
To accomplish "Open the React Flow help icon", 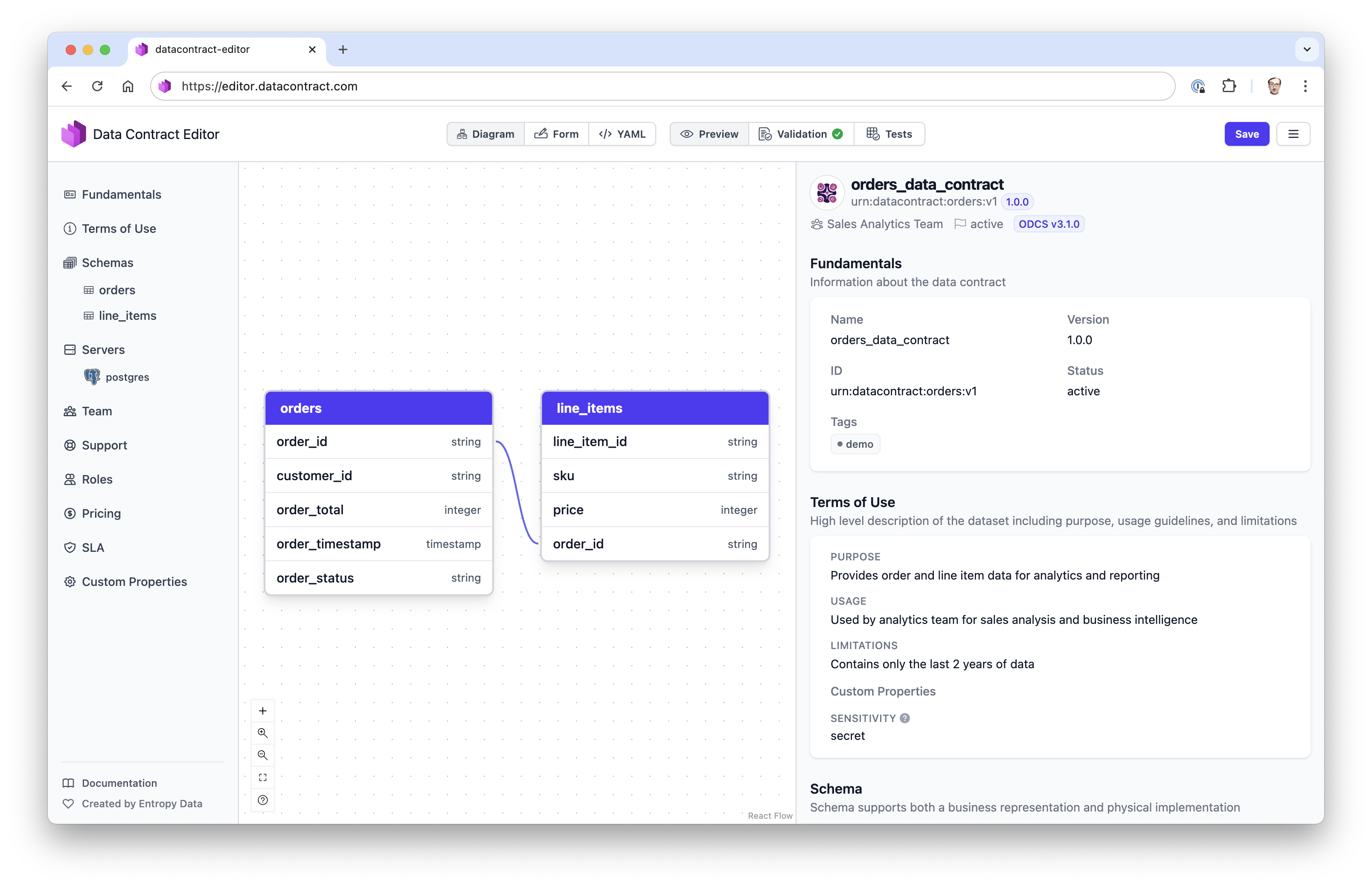I will [263, 800].
